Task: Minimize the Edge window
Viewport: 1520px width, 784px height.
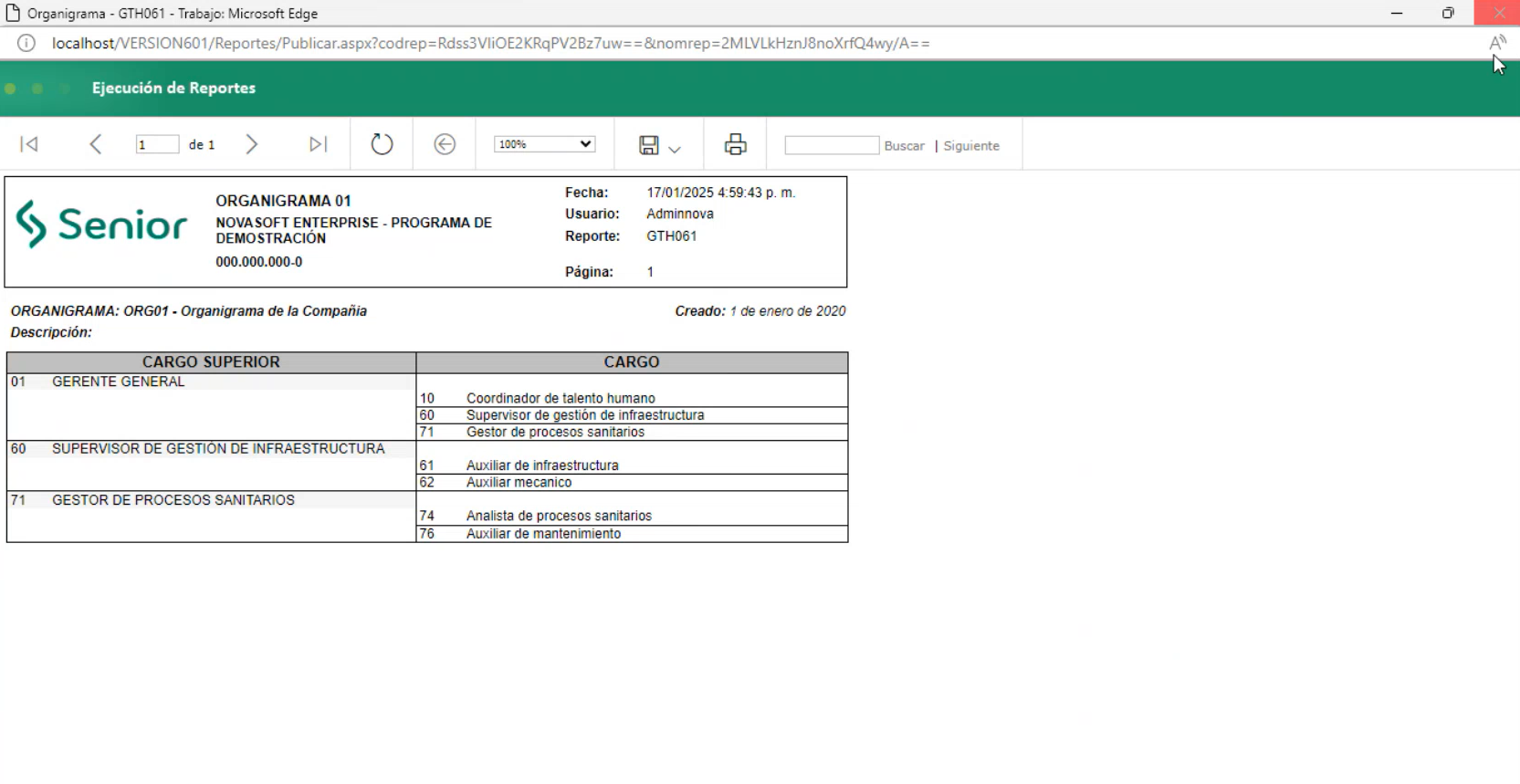Action: tap(1397, 13)
